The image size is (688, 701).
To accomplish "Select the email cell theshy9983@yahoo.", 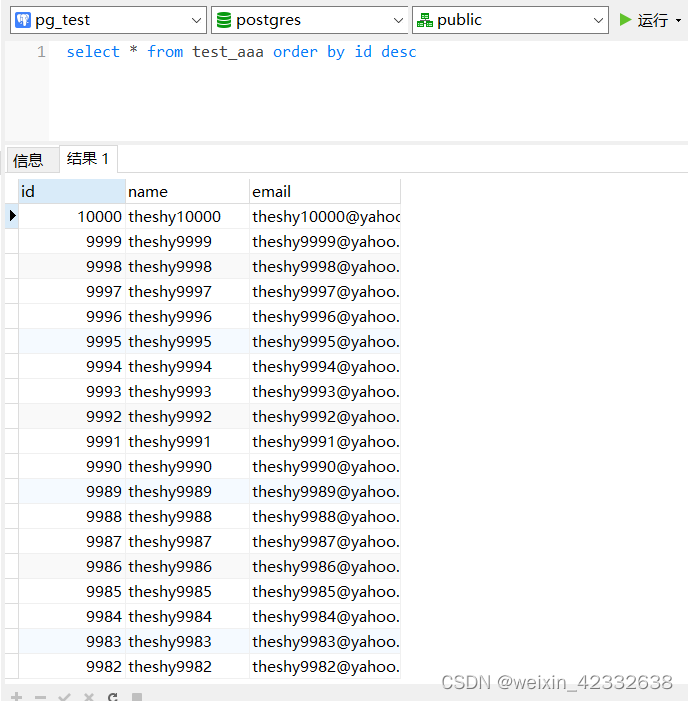I will point(325,642).
